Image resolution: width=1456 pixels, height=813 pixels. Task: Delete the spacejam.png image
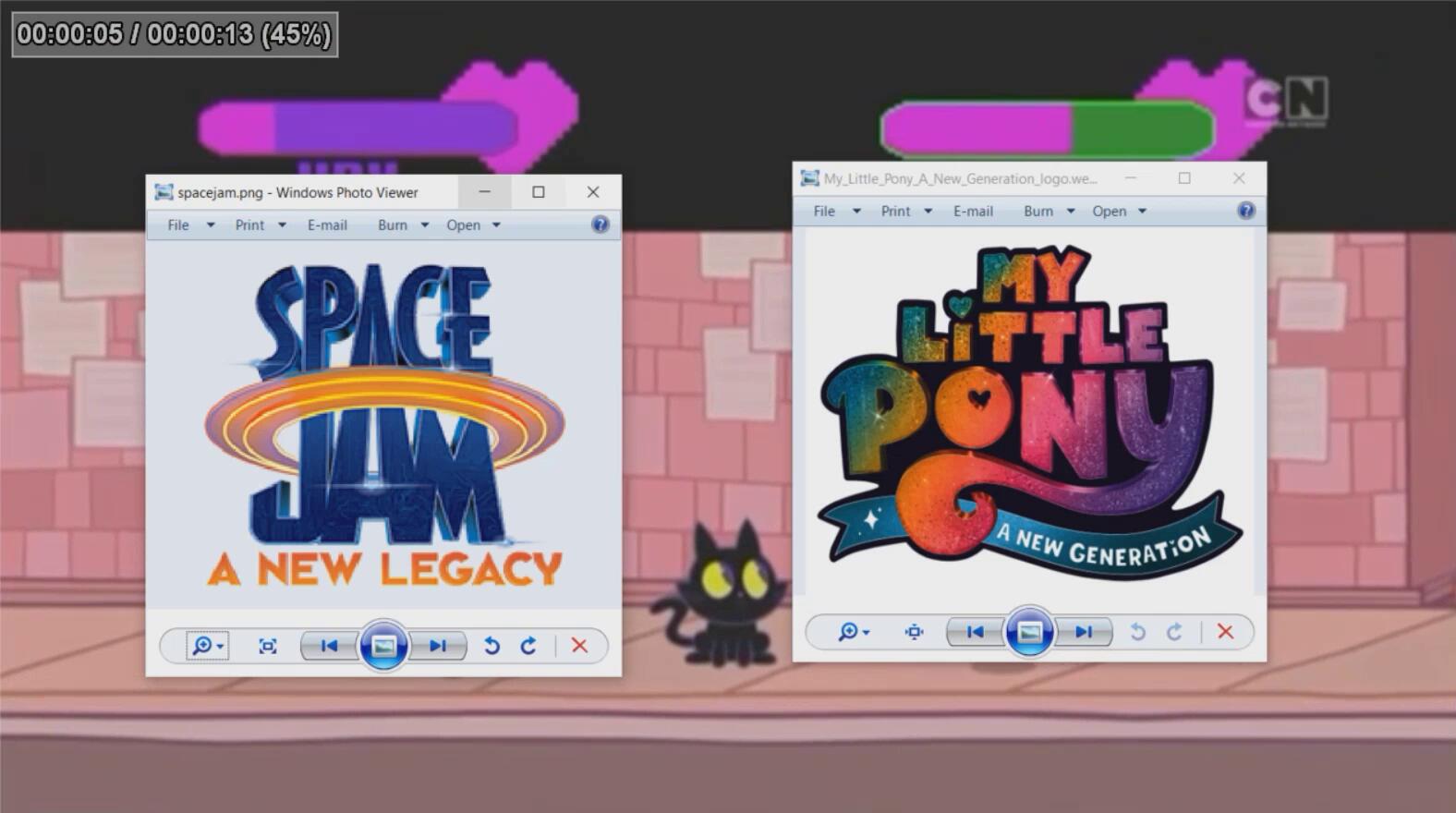tap(579, 646)
